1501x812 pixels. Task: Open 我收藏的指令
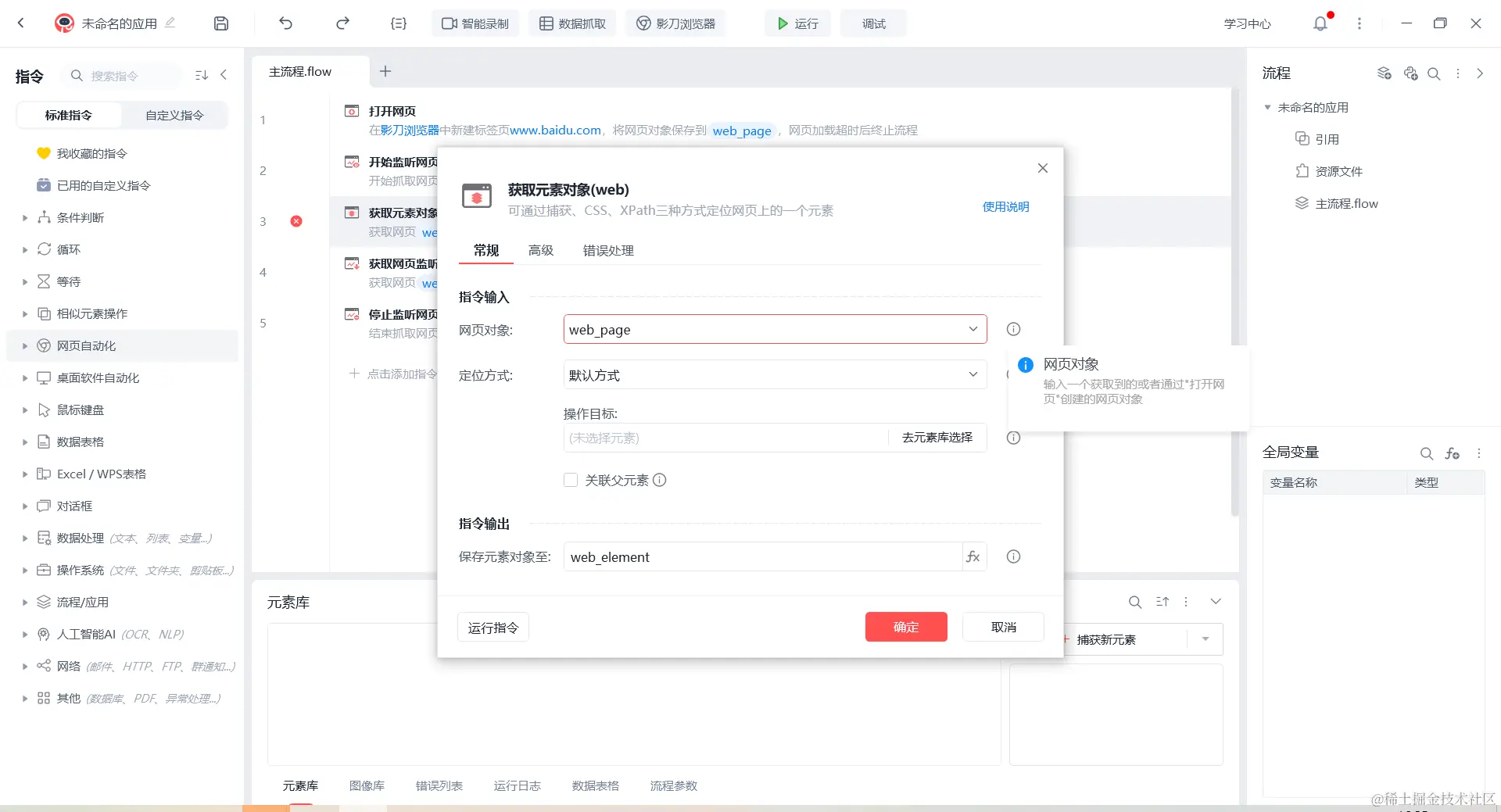click(x=91, y=153)
